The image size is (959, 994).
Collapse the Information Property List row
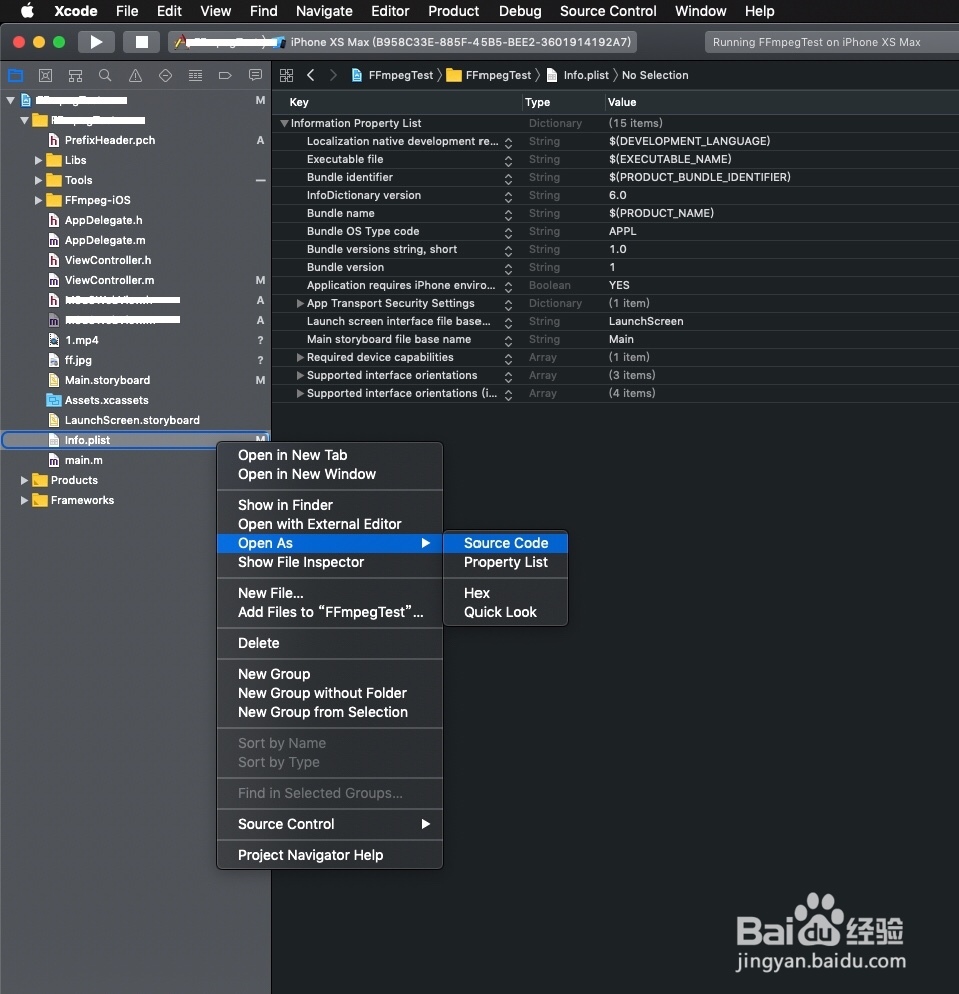(x=284, y=124)
